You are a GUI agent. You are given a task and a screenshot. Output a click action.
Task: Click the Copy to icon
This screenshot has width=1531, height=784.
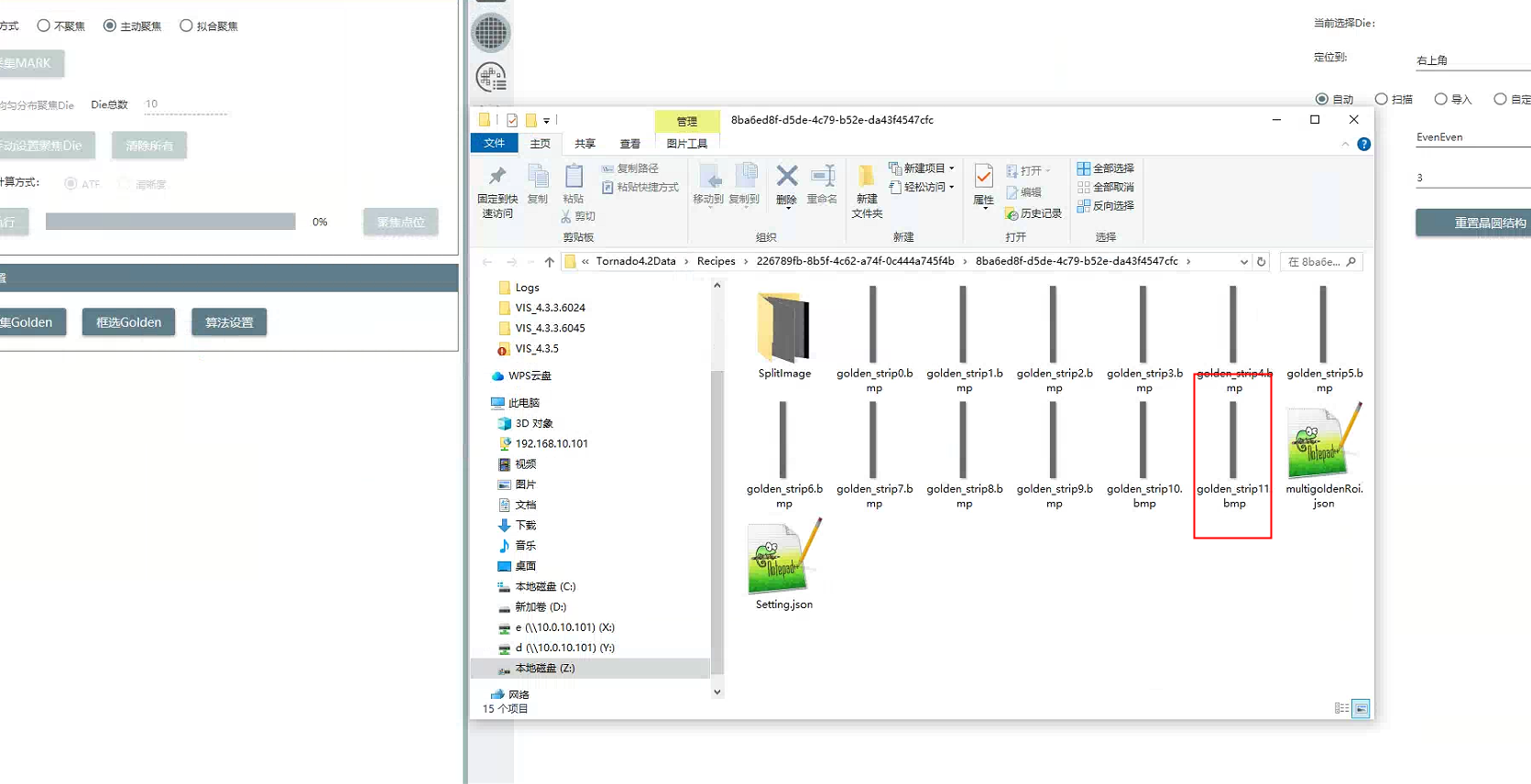pyautogui.click(x=745, y=176)
